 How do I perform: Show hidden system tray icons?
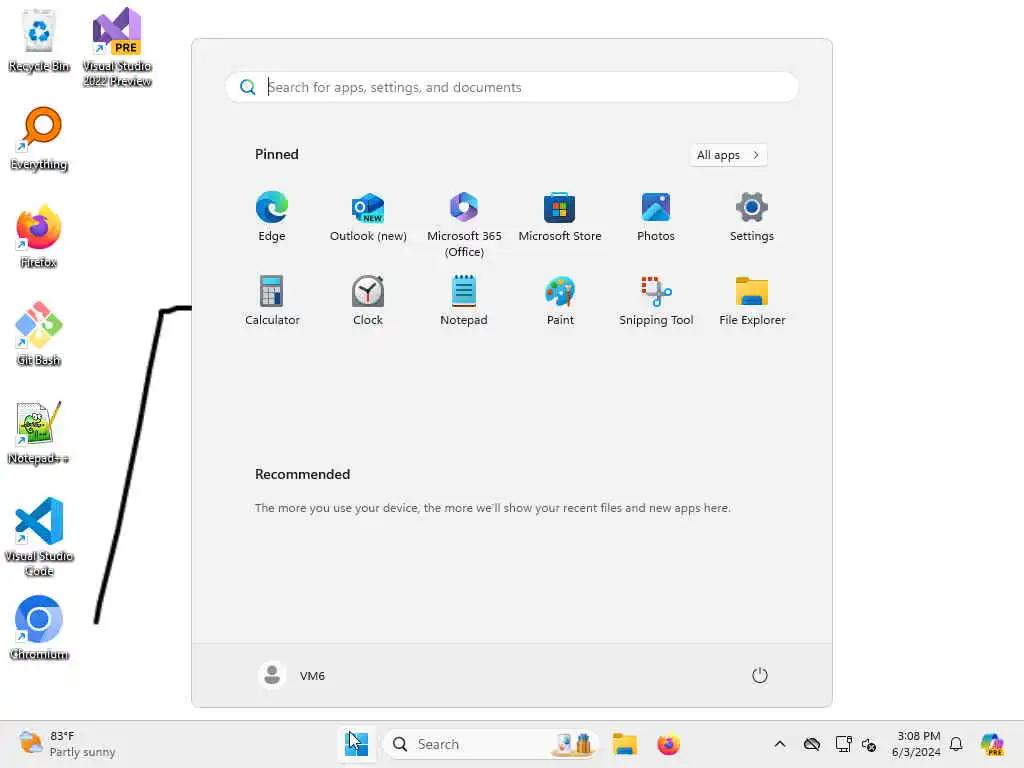click(779, 744)
